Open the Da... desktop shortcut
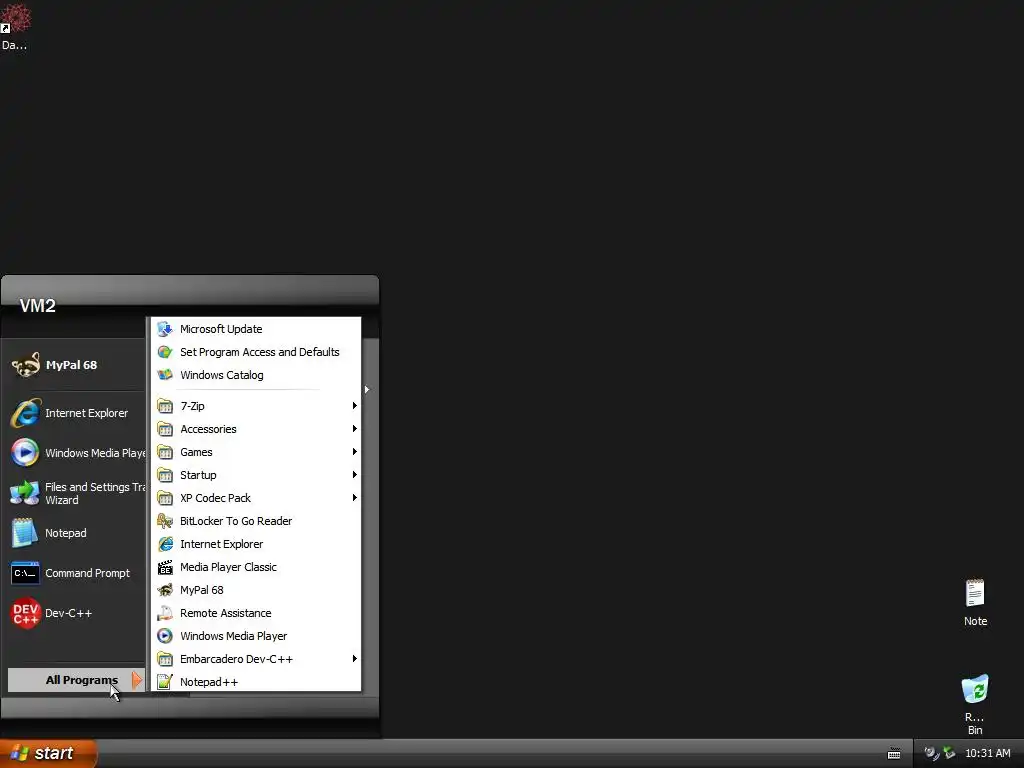 pyautogui.click(x=14, y=27)
